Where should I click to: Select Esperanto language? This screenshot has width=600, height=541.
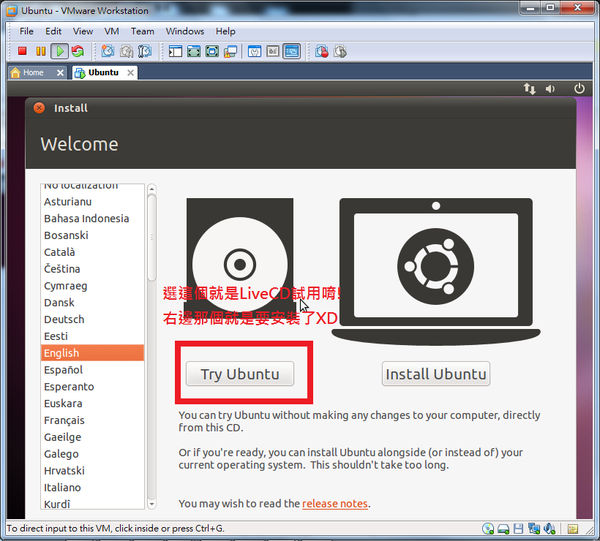point(92,387)
